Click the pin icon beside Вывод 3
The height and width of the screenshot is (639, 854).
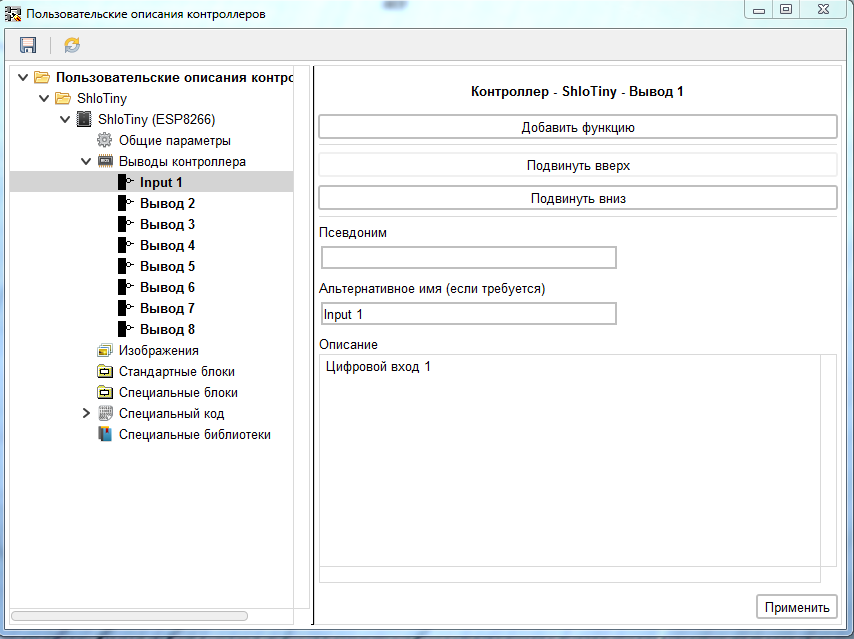tap(126, 224)
